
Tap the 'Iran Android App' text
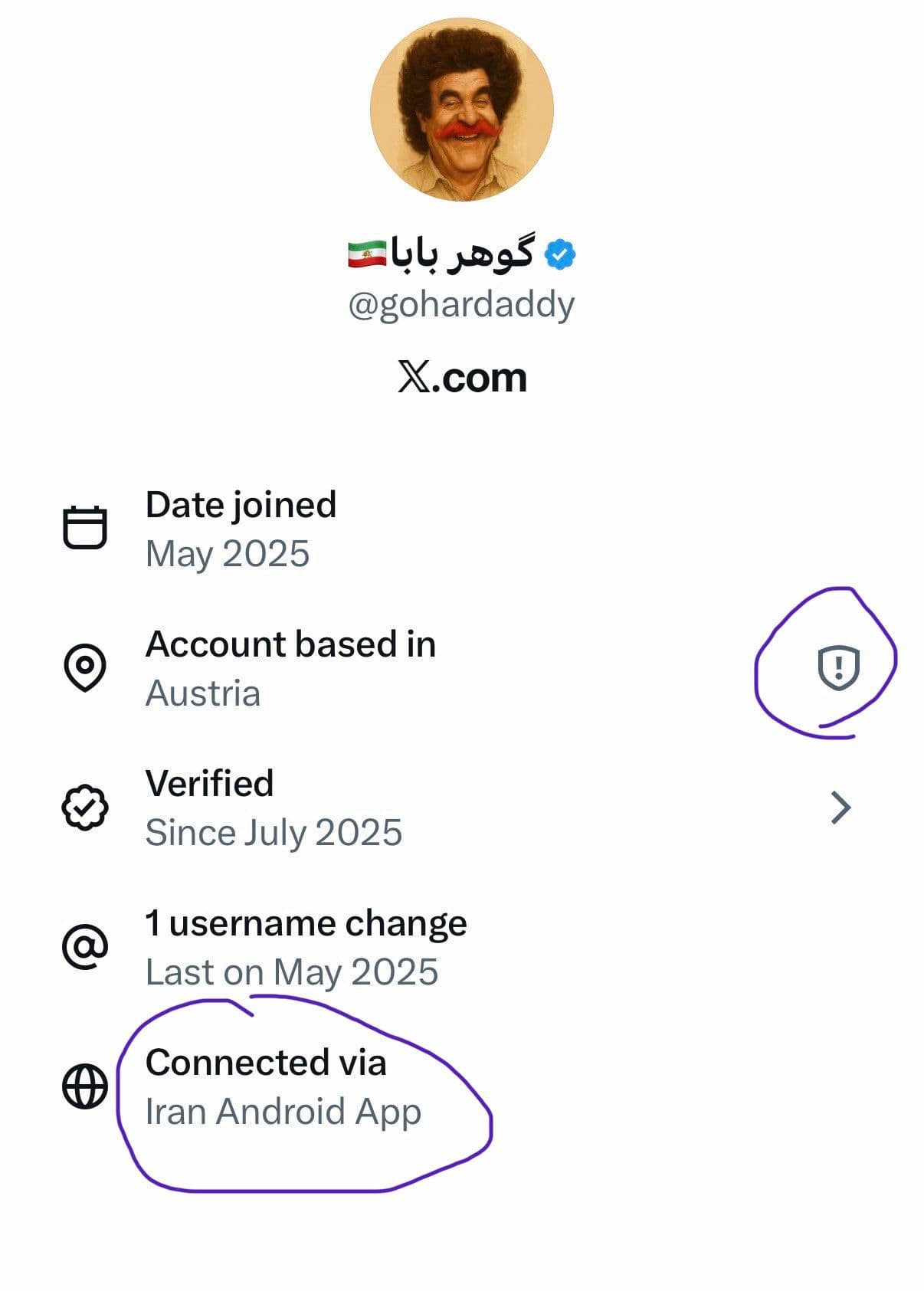[x=283, y=1112]
